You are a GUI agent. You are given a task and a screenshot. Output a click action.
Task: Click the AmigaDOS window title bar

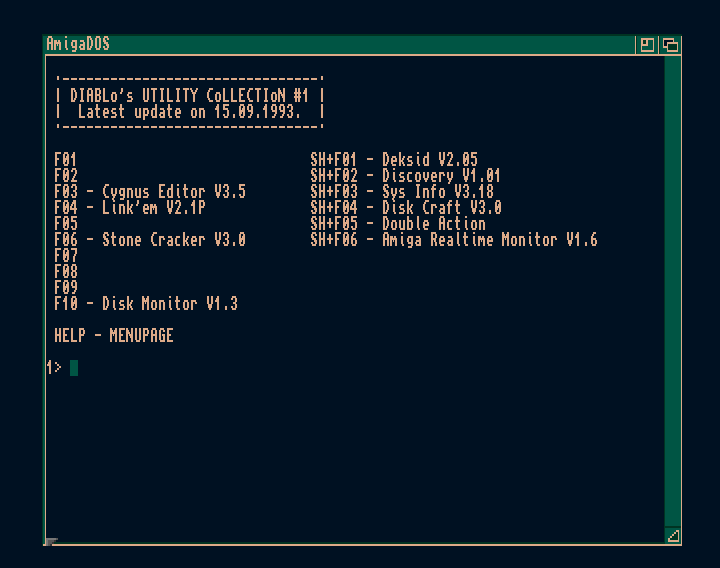(x=340, y=44)
